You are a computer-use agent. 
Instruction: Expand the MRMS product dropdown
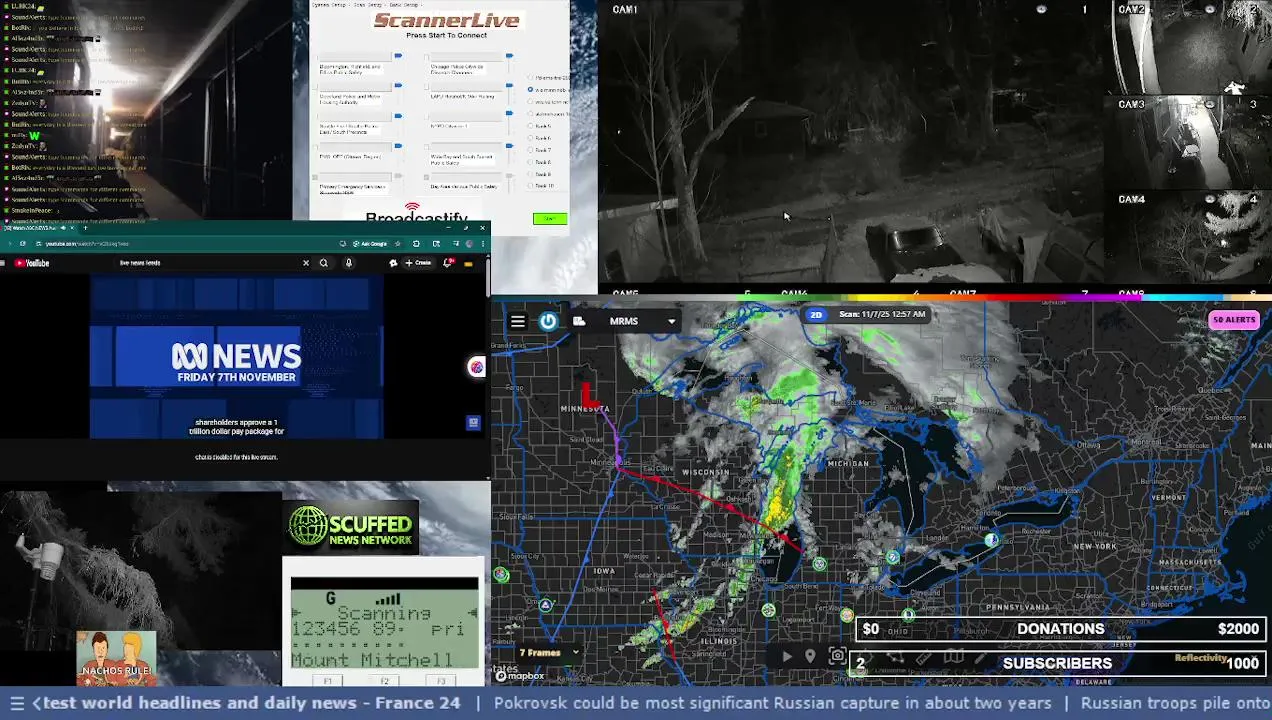(x=671, y=321)
